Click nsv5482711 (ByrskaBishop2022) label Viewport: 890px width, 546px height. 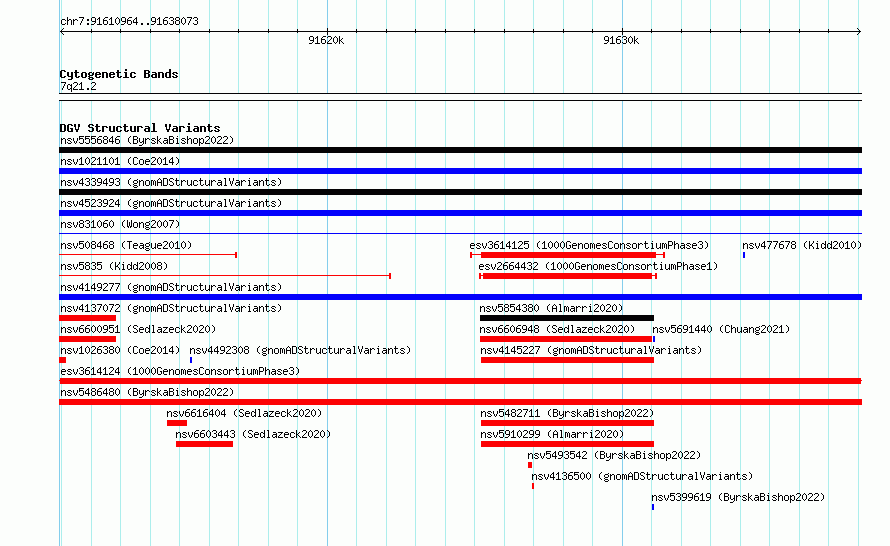click(567, 413)
